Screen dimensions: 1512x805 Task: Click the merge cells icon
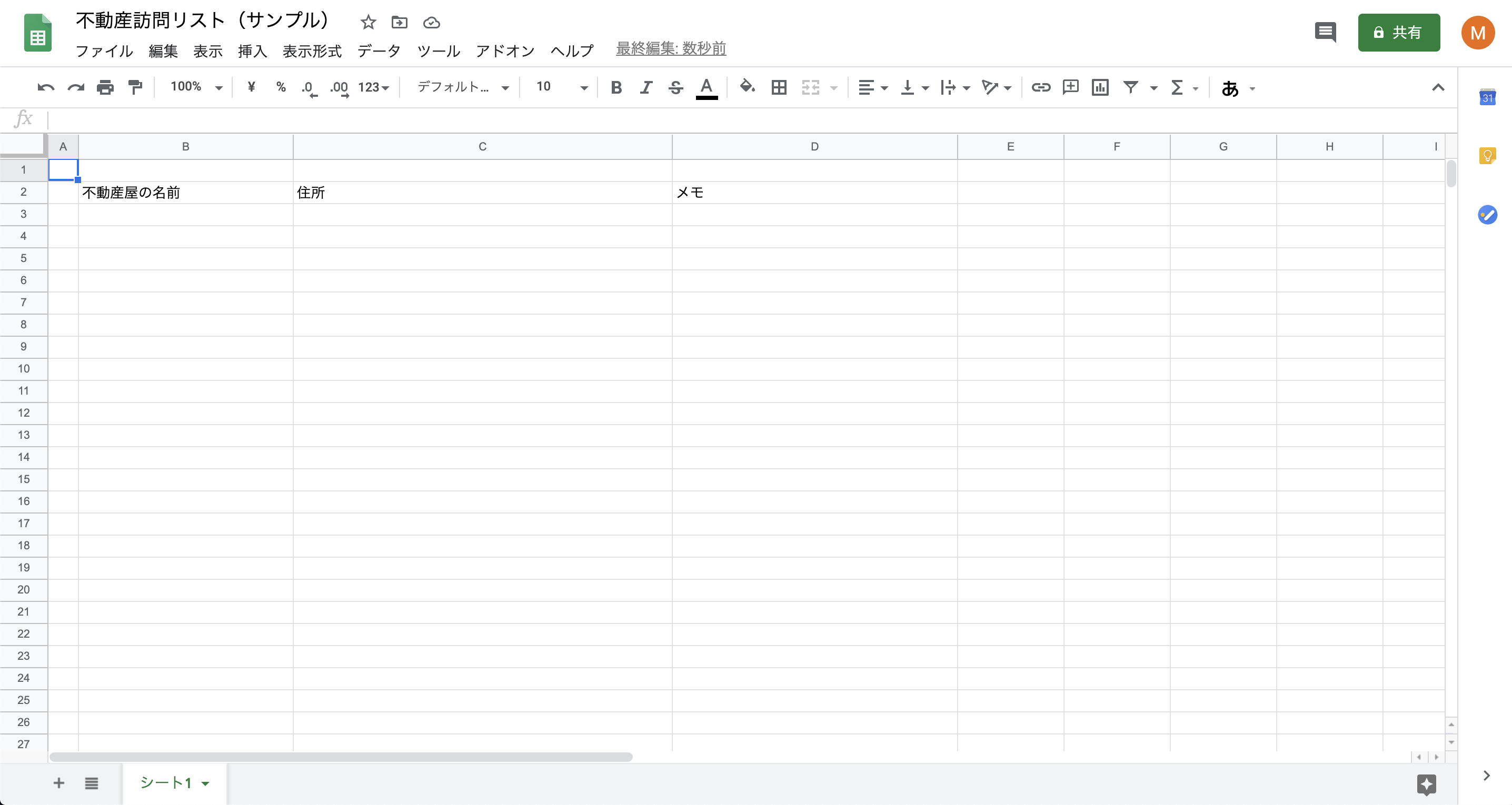[x=811, y=88]
